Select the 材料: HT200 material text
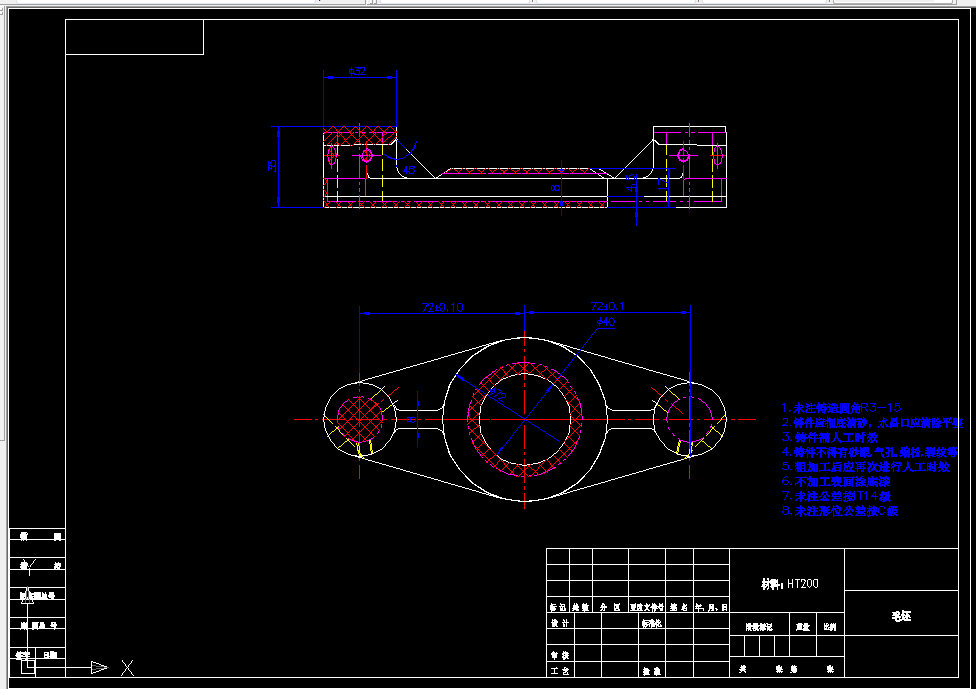Image resolution: width=976 pixels, height=689 pixels. click(790, 584)
